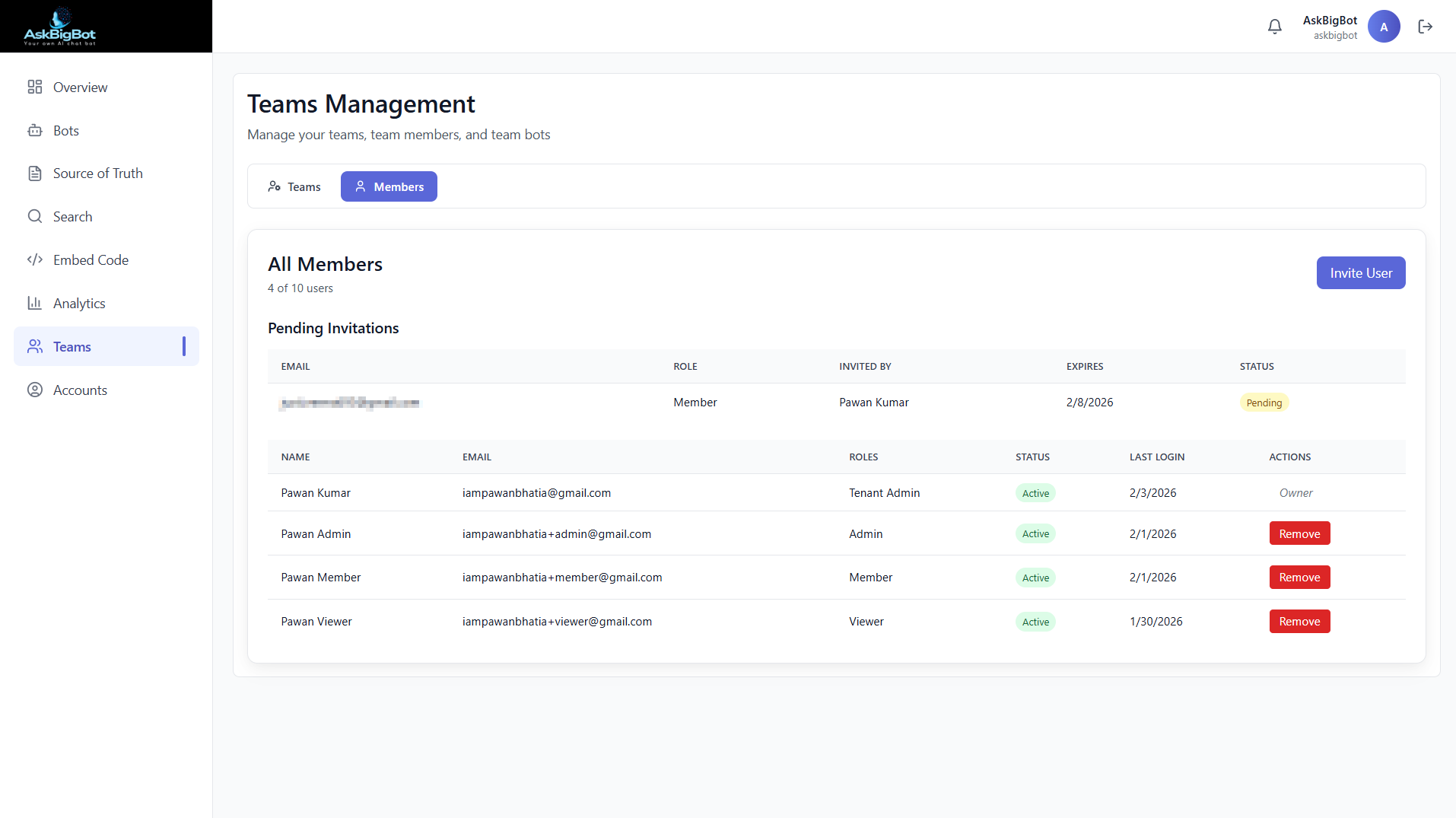Open Accounts from the sidebar
Viewport: 1456px width, 818px height.
click(x=106, y=390)
